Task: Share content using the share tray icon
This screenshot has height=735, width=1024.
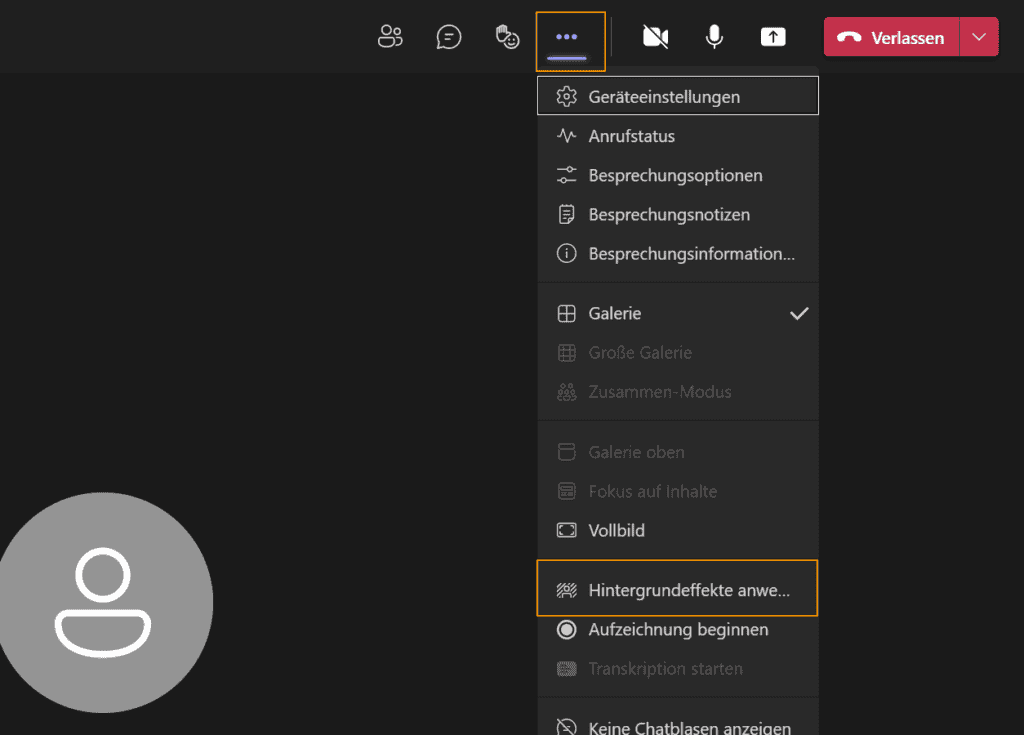Action: click(x=773, y=37)
